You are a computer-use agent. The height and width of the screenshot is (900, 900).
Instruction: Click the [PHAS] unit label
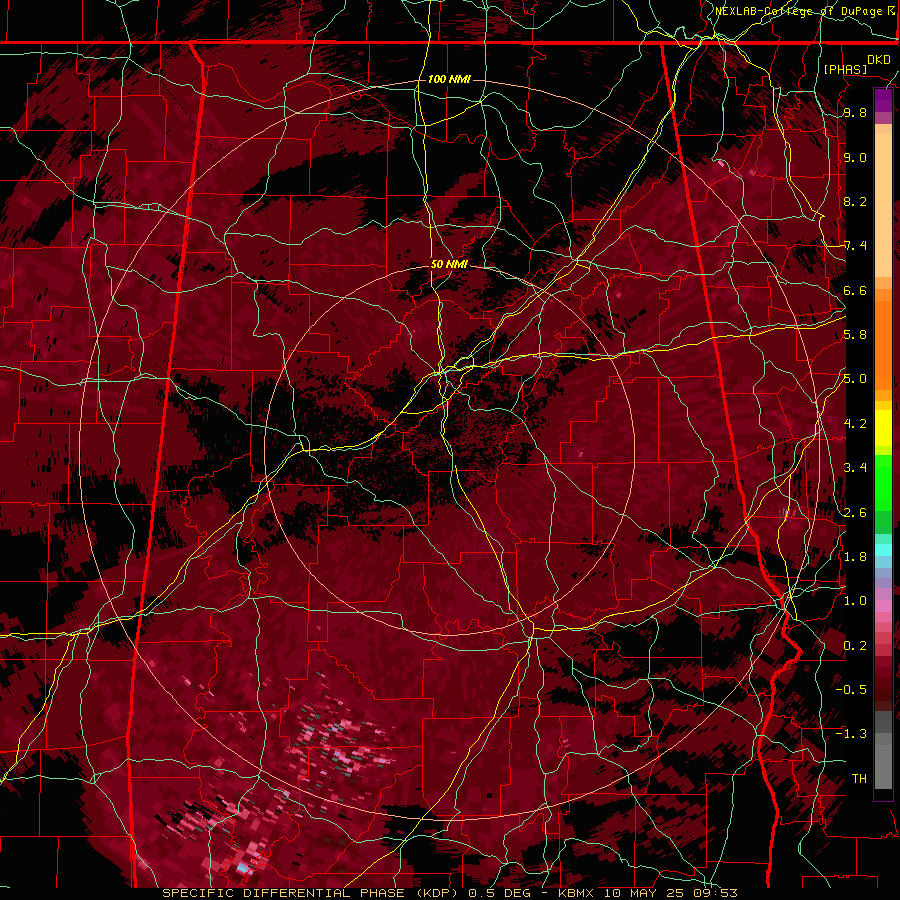click(x=845, y=70)
